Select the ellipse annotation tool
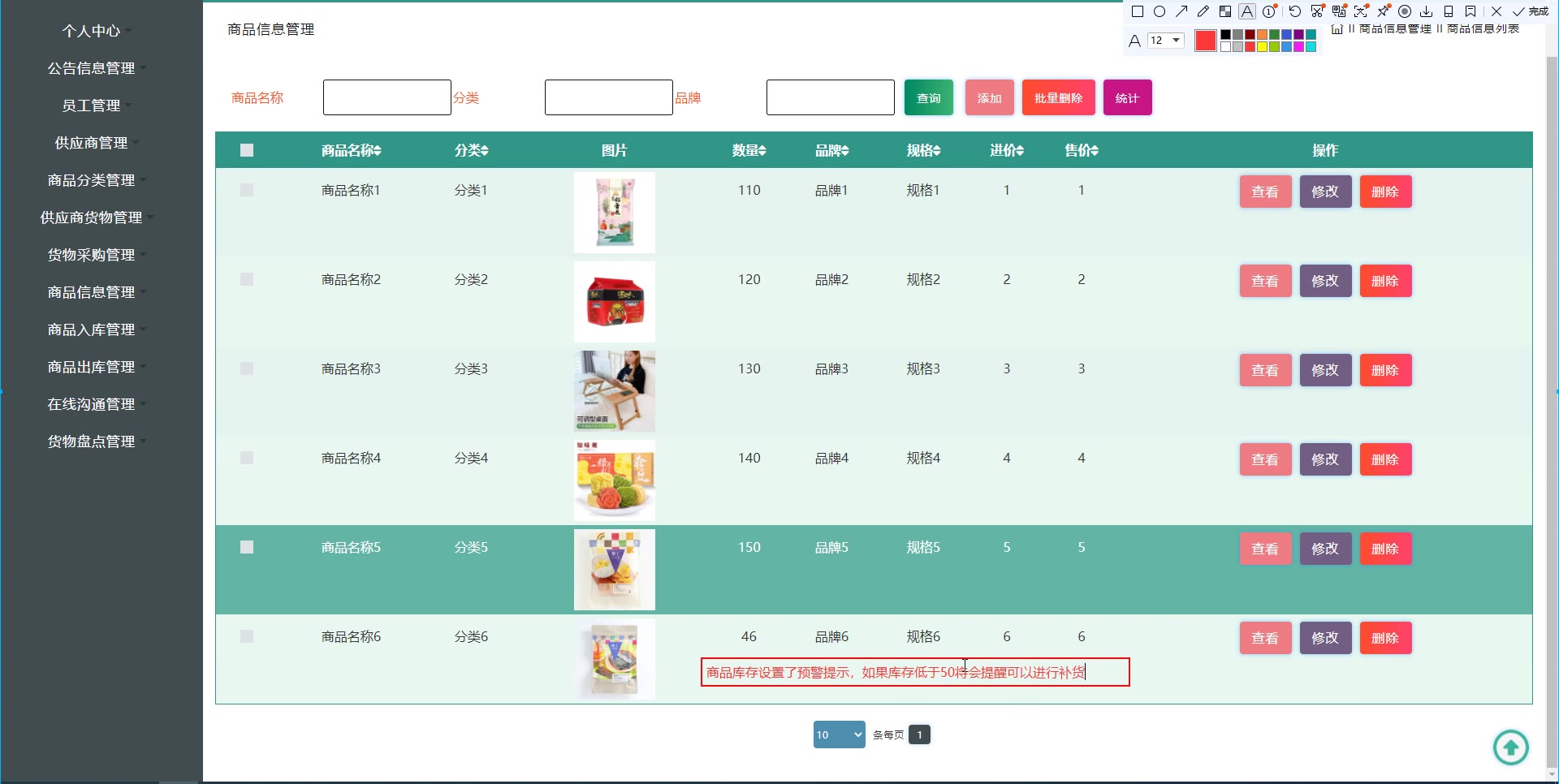Image resolution: width=1559 pixels, height=784 pixels. (1160, 11)
